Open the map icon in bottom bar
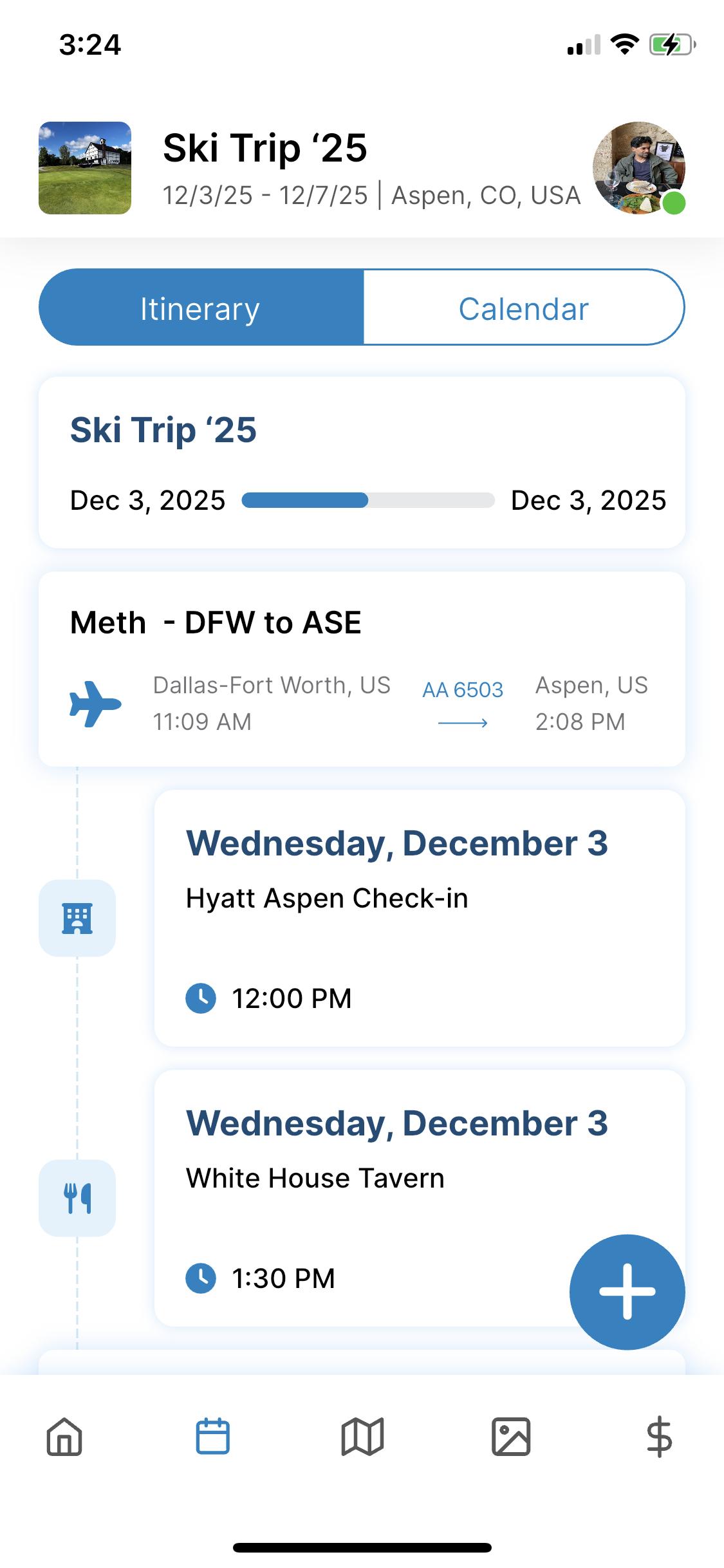Image resolution: width=724 pixels, height=1568 pixels. coord(362,1437)
